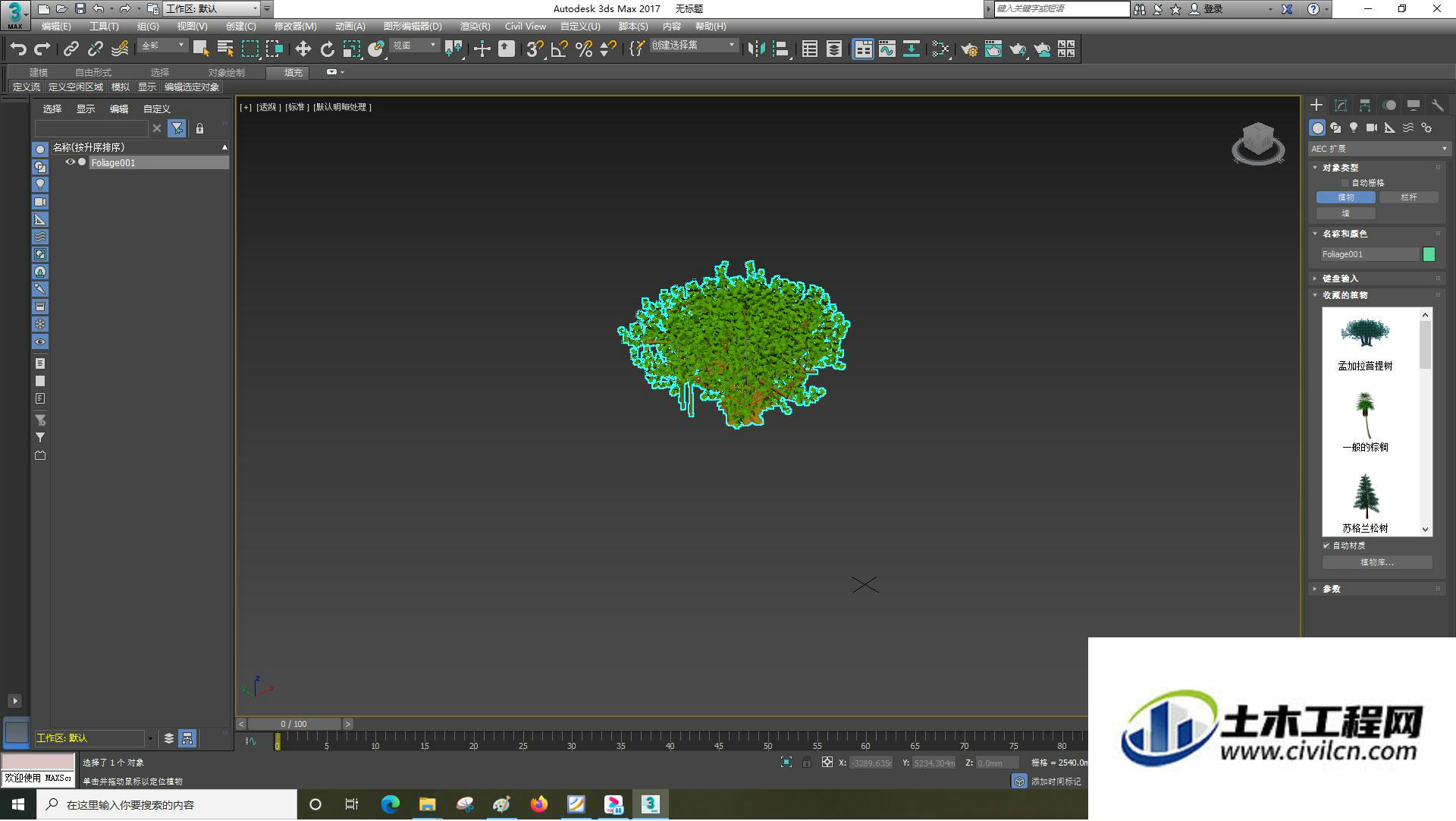Activate Select and Rotate tool

[327, 49]
